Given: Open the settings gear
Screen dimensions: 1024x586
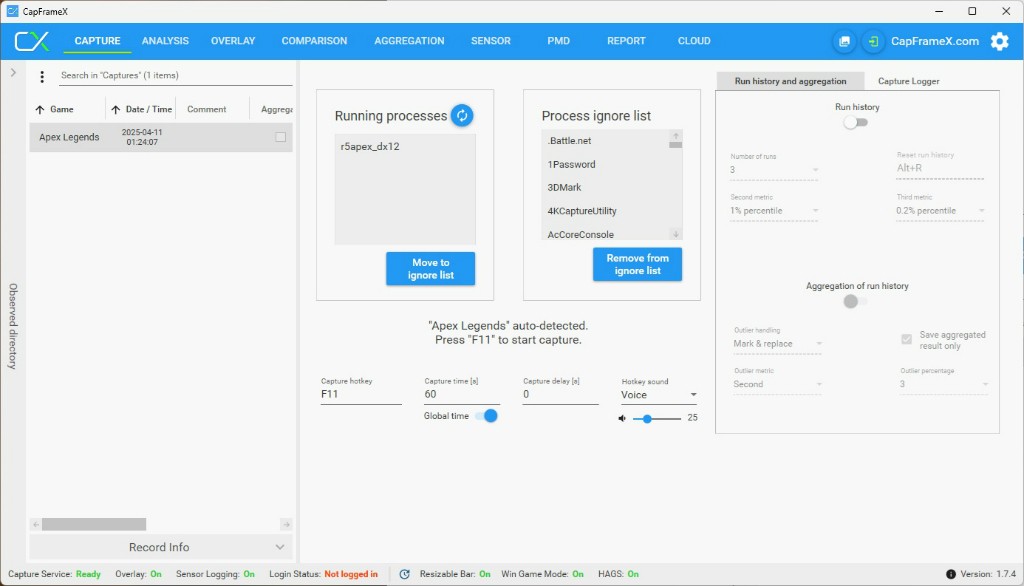Looking at the screenshot, I should coord(999,41).
